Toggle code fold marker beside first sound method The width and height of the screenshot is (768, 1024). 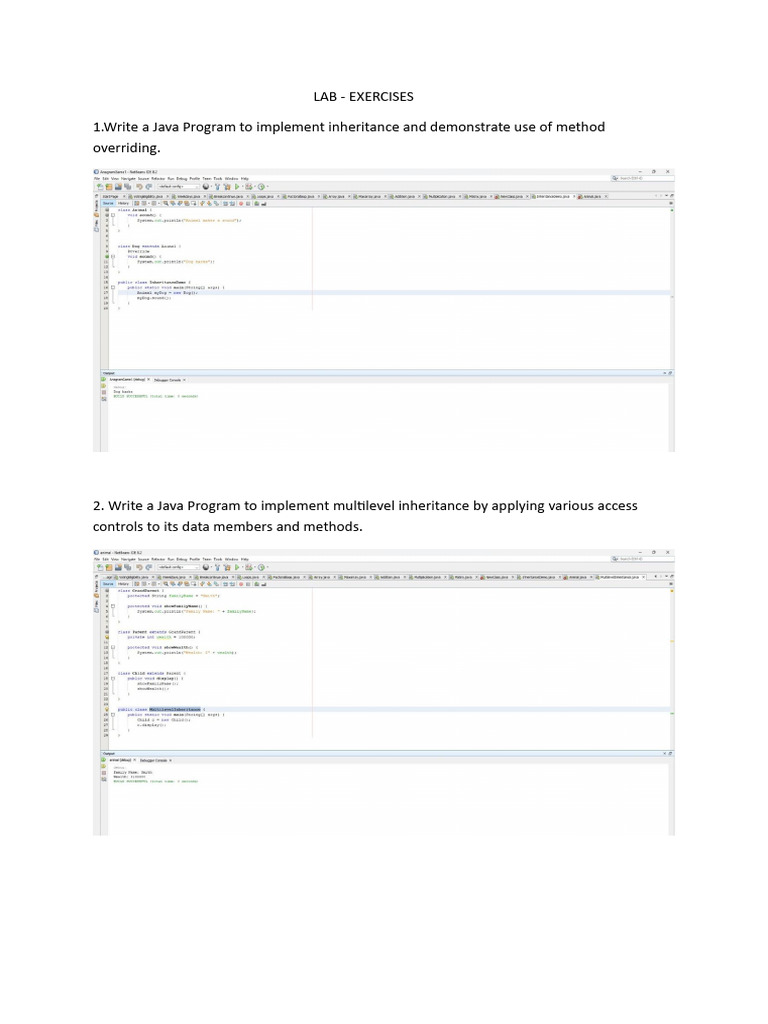coord(113,215)
